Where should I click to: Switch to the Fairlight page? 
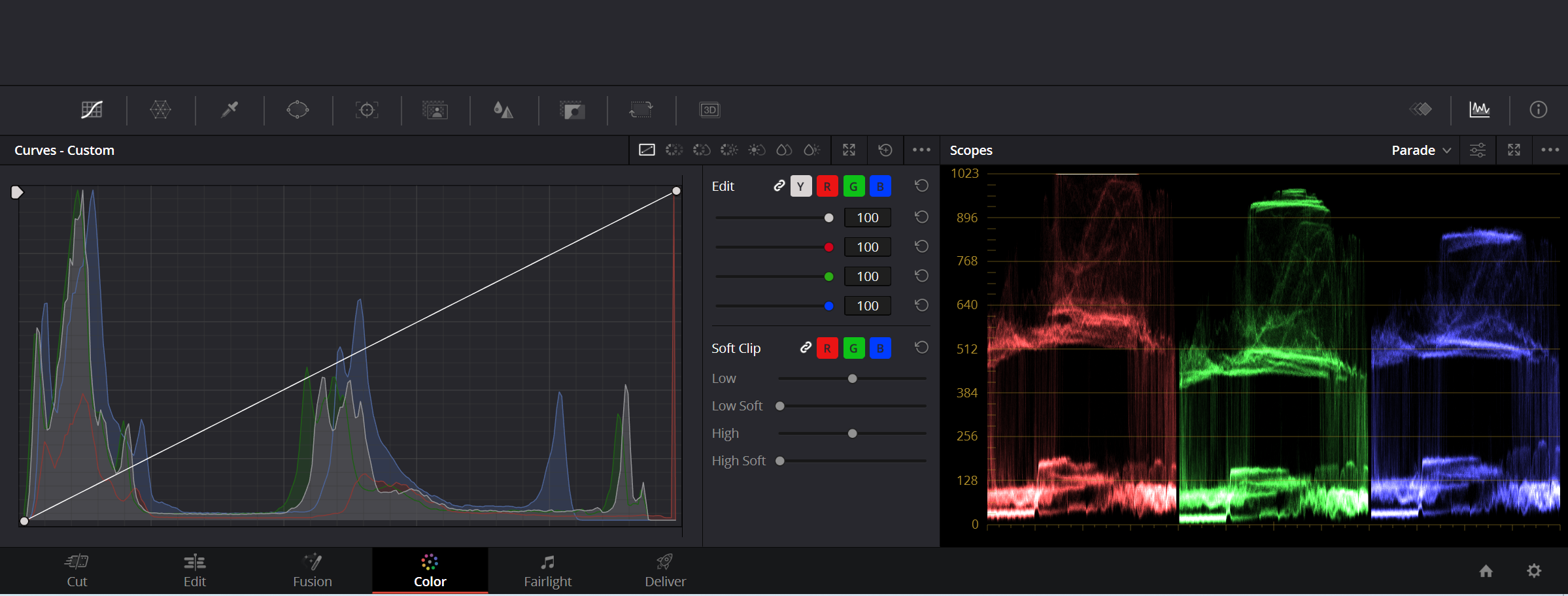(x=548, y=571)
